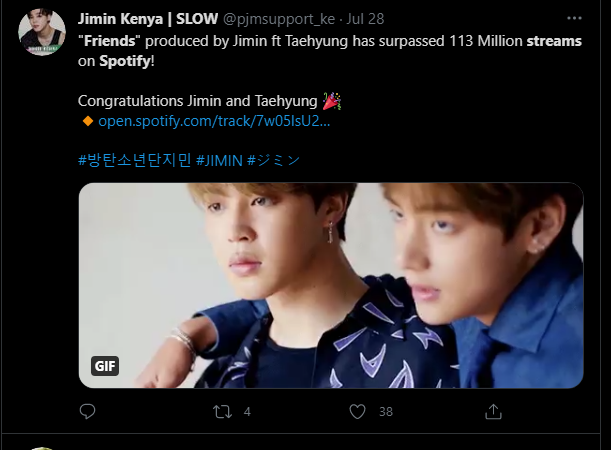Image resolution: width=611 pixels, height=450 pixels.
Task: Click the retweet count of 4
Action: click(247, 411)
